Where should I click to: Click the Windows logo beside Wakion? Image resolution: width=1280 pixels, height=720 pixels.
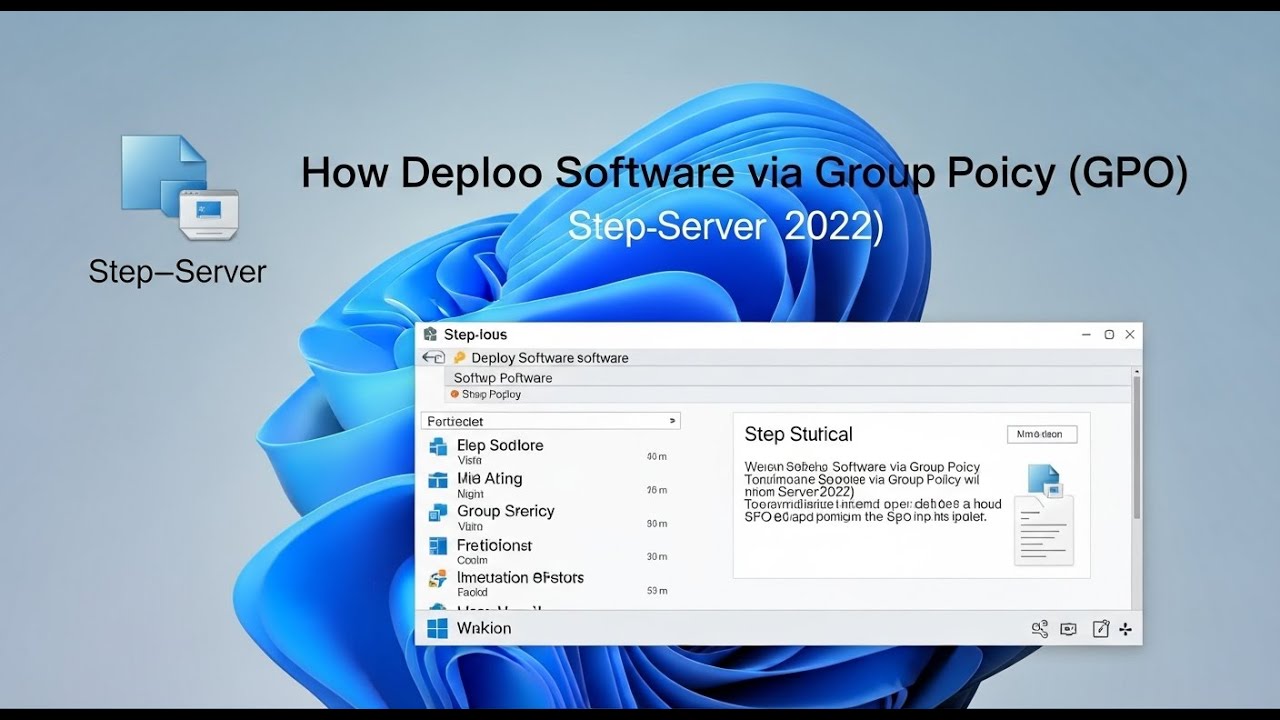coord(437,628)
